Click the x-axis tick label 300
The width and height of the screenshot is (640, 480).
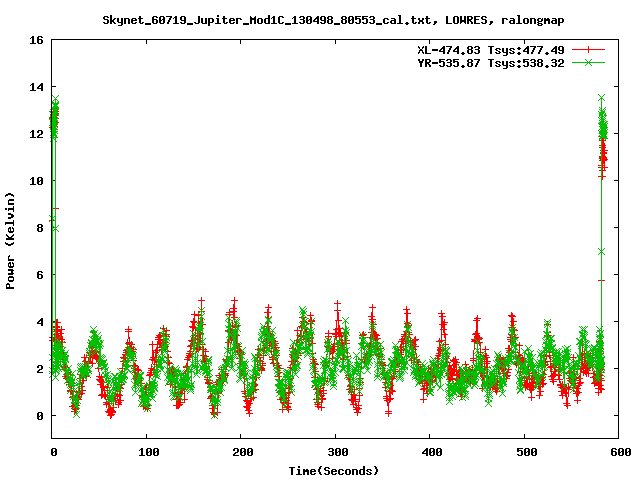coord(338,452)
